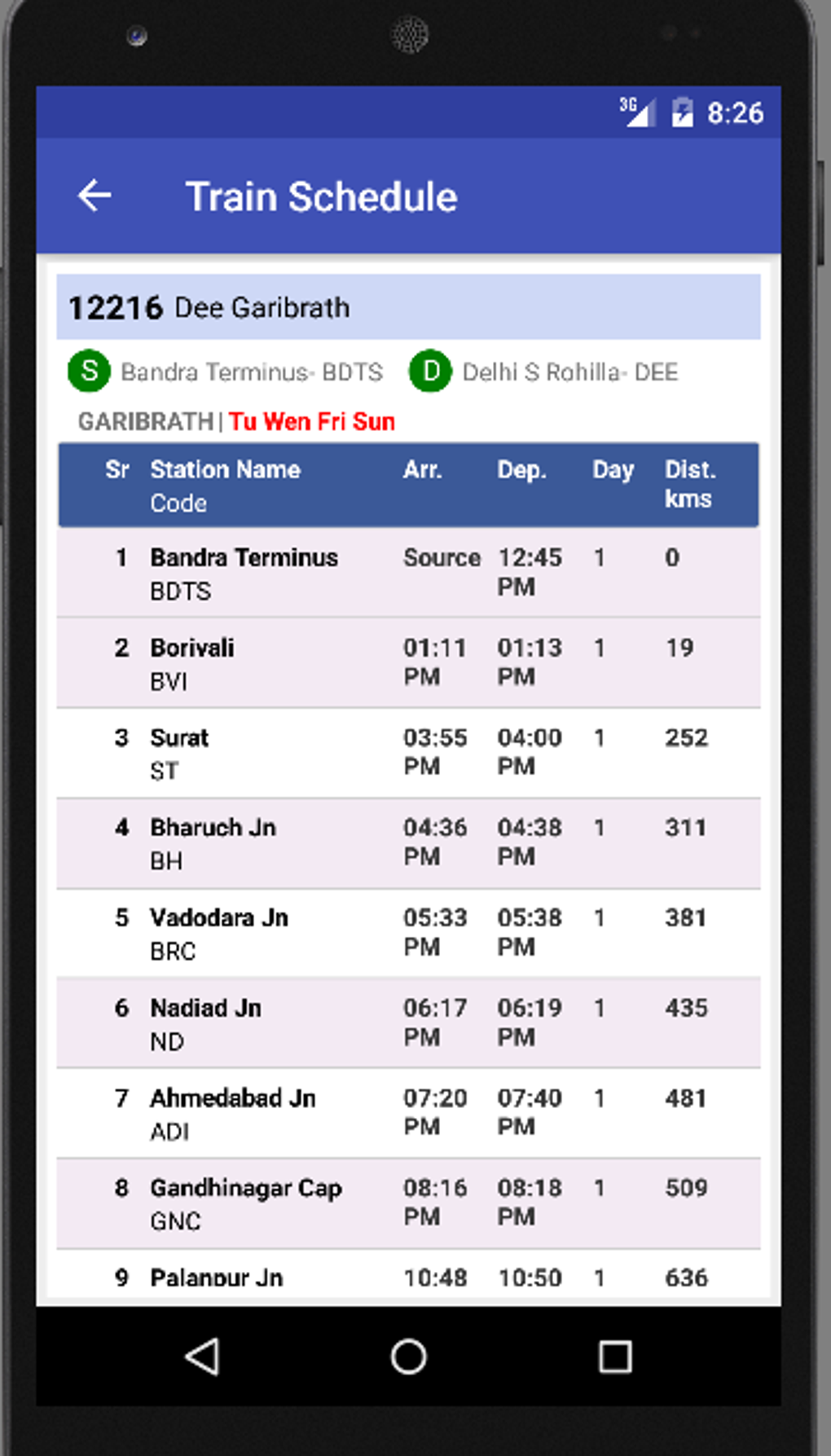
Task: Tap the 12216 Dee Garibrath train title
Action: point(209,308)
